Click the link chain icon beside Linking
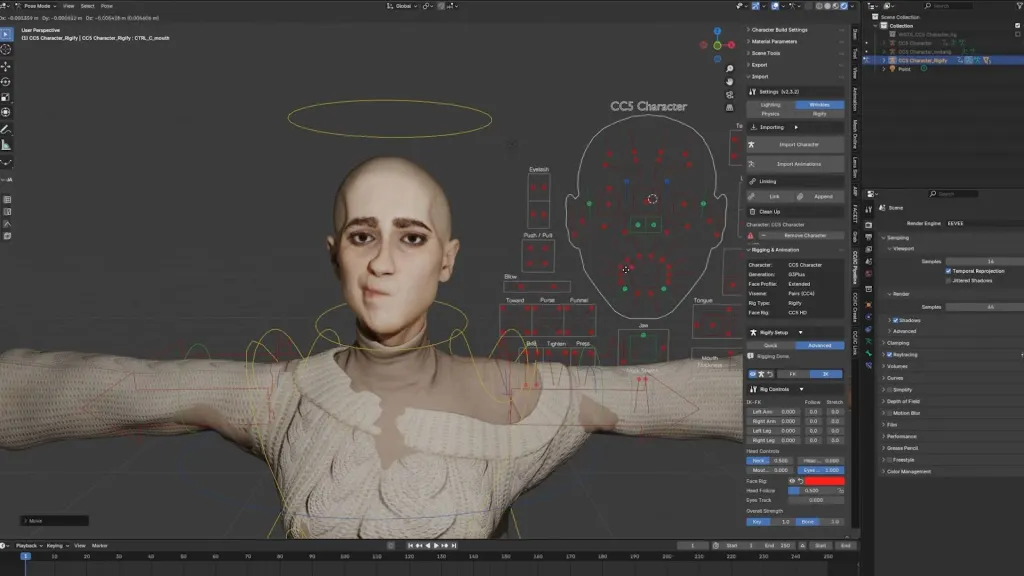This screenshot has height=576, width=1024. (752, 182)
